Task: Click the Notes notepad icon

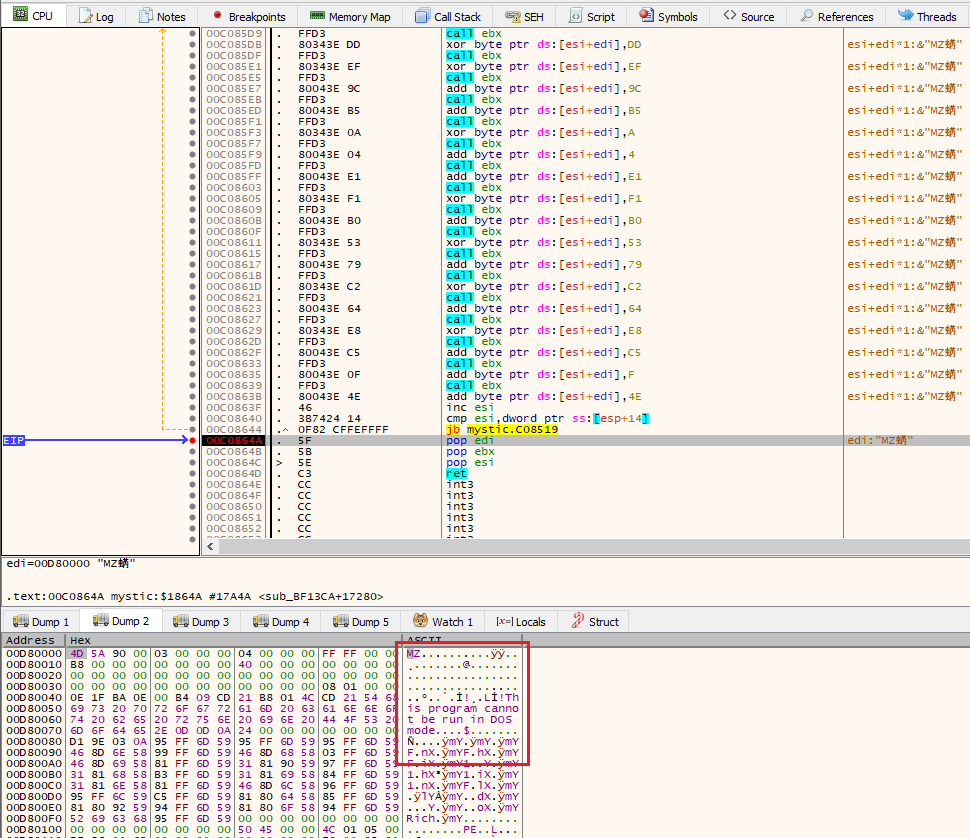Action: (x=147, y=16)
